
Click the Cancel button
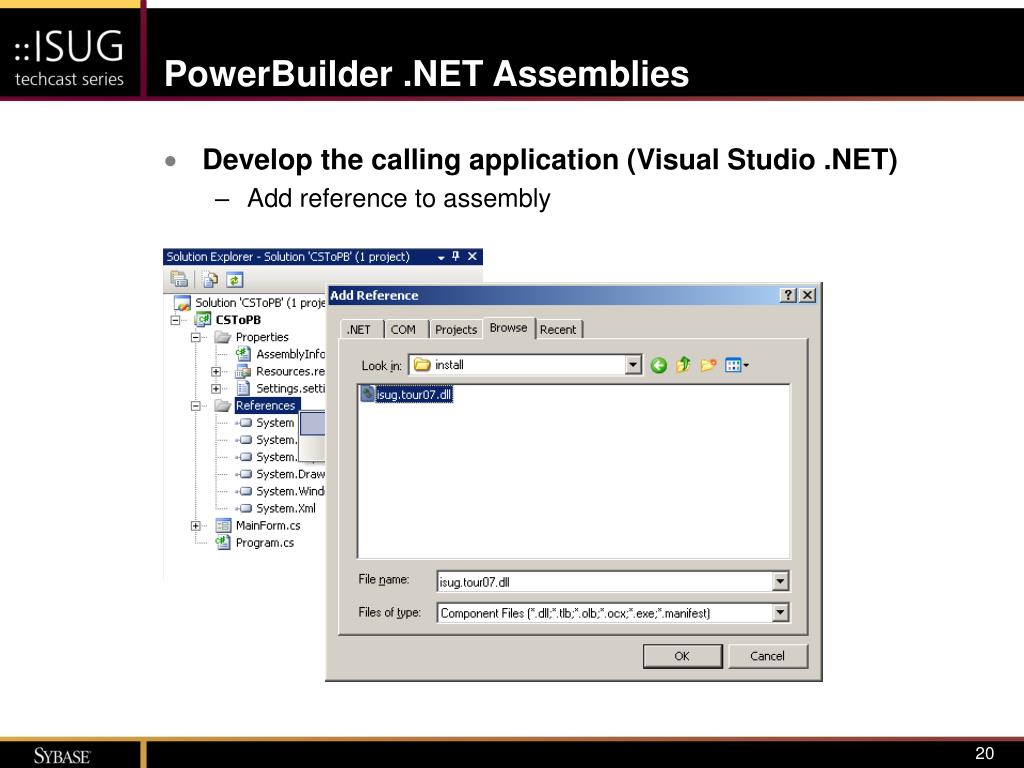(767, 656)
